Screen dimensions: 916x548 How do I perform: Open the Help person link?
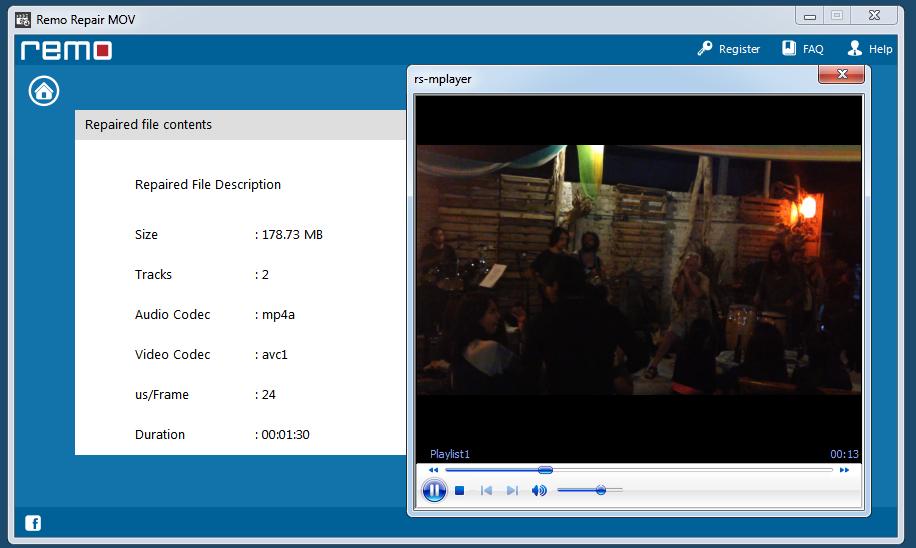coord(870,49)
